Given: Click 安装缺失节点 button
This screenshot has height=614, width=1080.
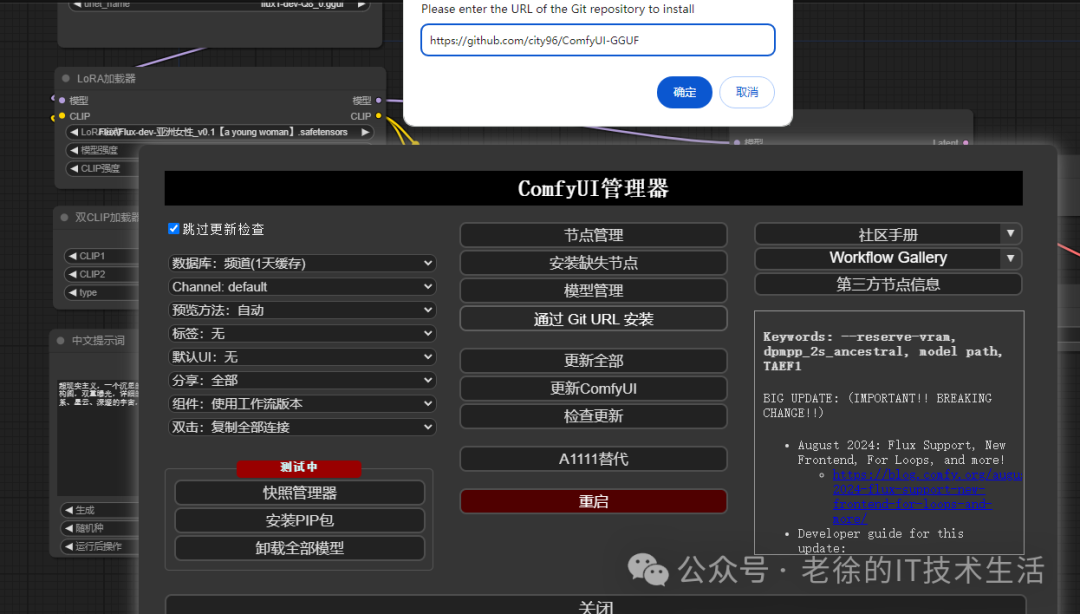Looking at the screenshot, I should (593, 263).
